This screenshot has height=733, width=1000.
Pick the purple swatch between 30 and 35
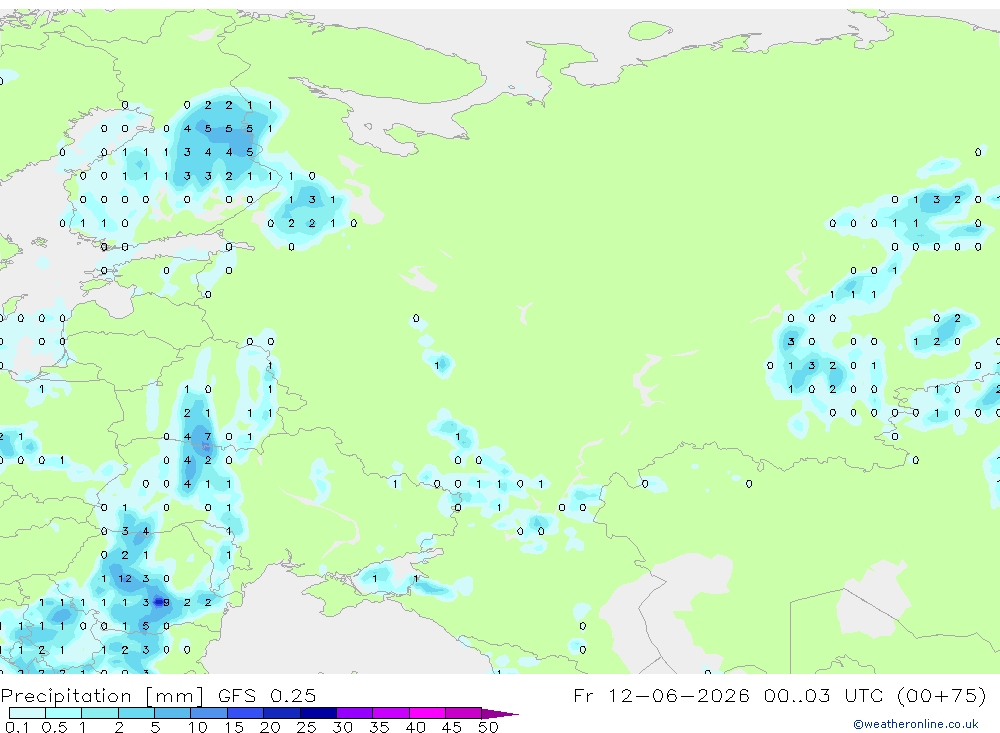pos(355,713)
